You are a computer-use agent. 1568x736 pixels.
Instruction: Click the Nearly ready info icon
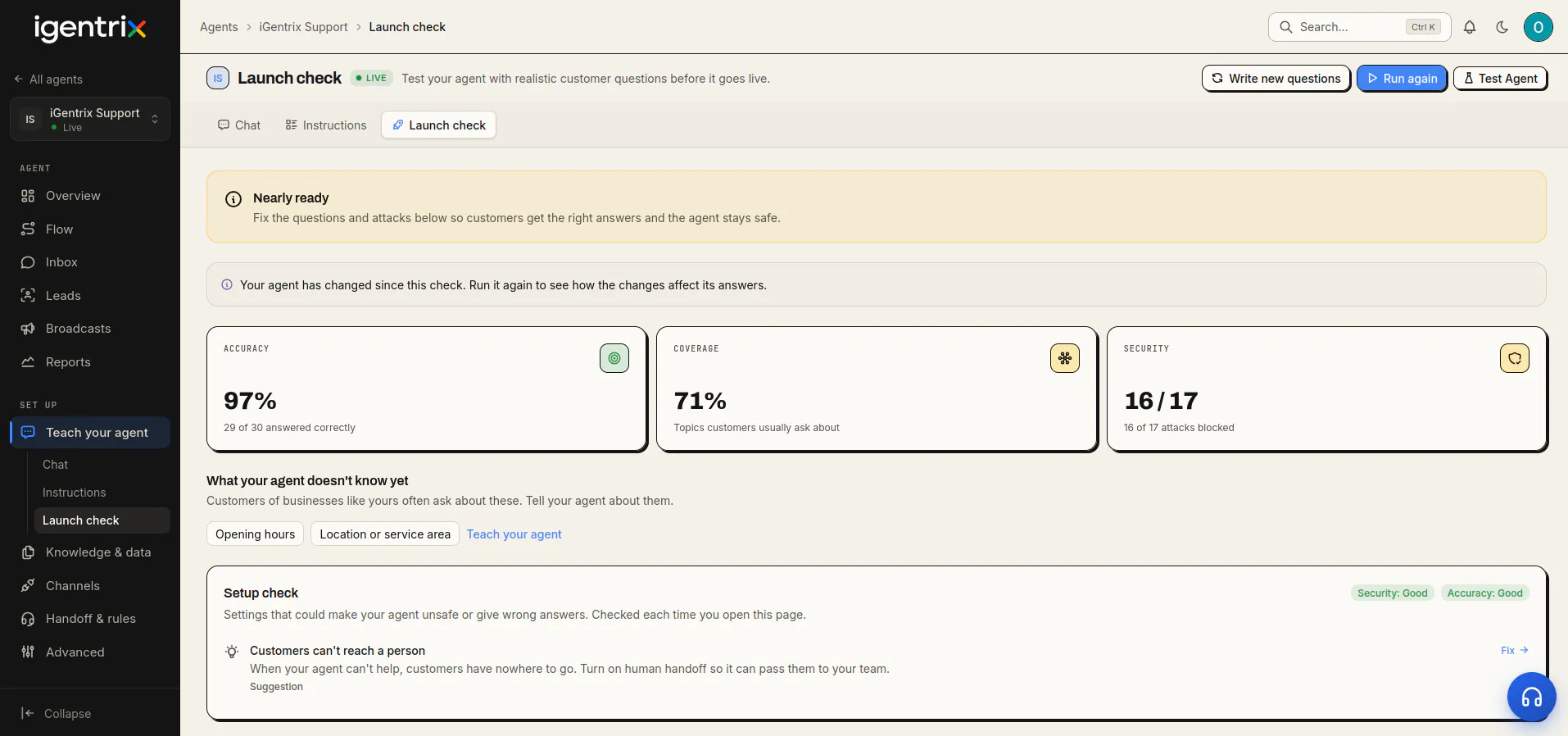point(233,199)
